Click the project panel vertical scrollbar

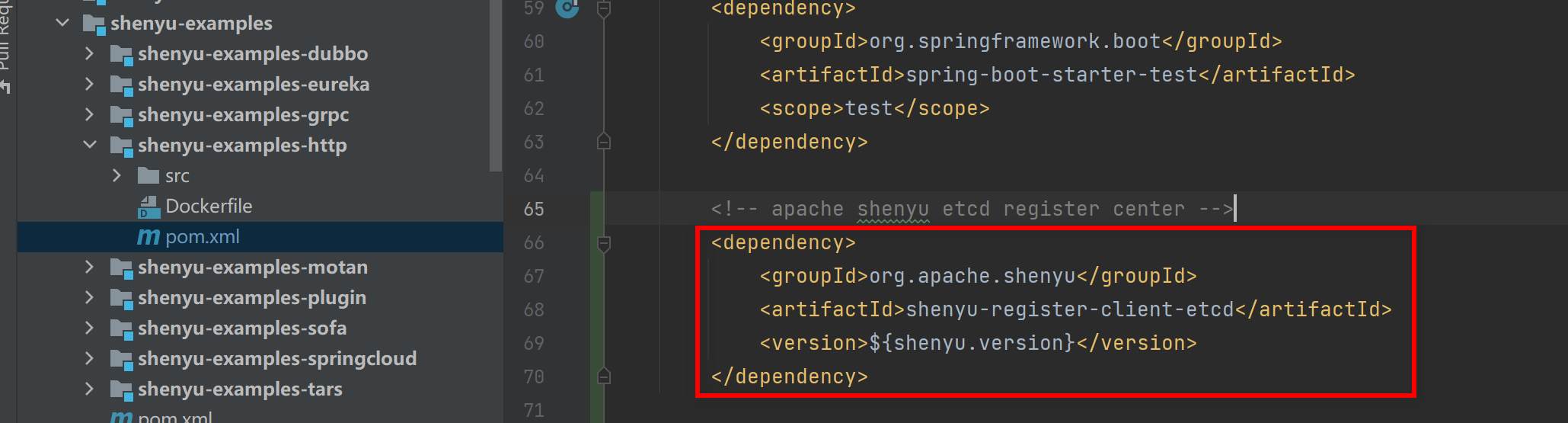[496, 84]
